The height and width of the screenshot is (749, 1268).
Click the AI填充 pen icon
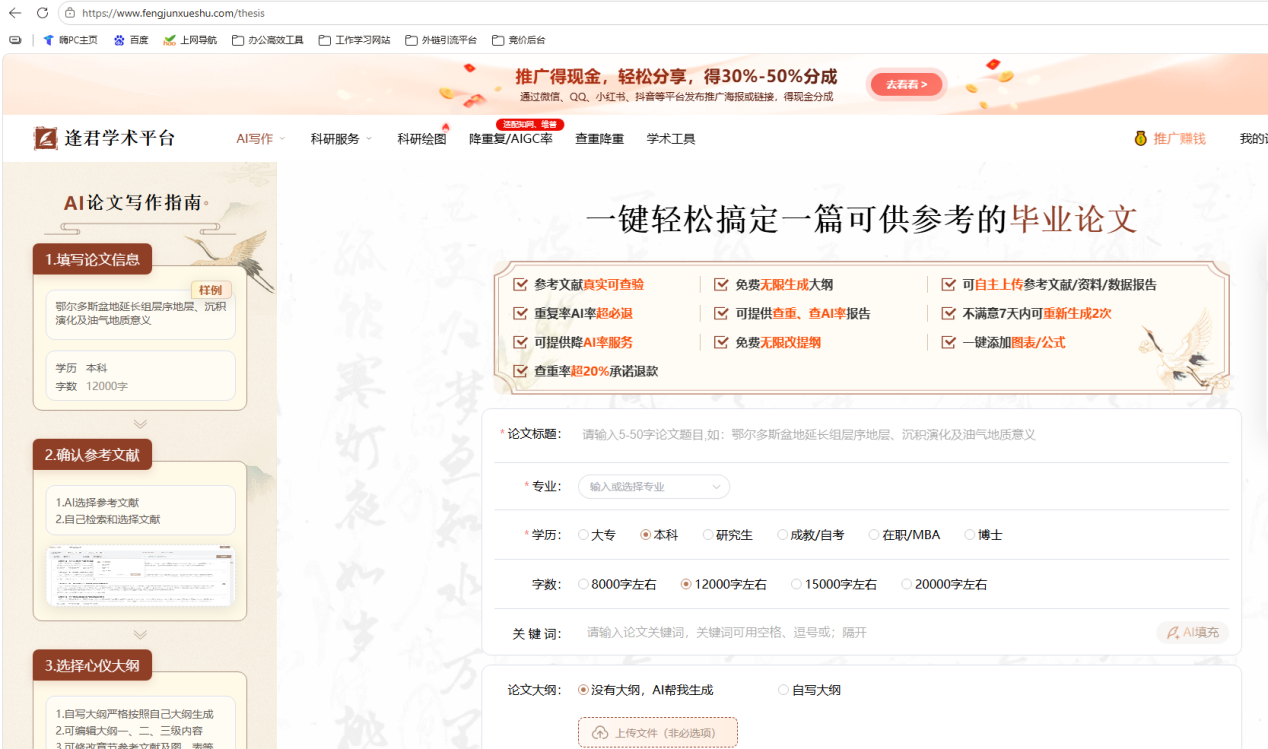click(1173, 633)
